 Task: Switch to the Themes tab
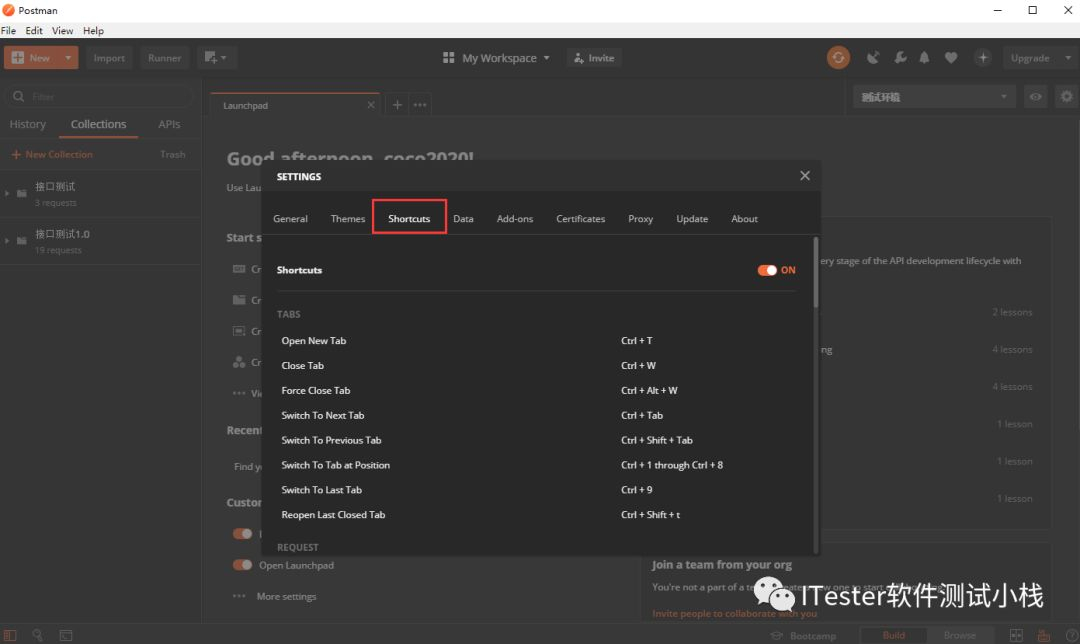(x=348, y=218)
